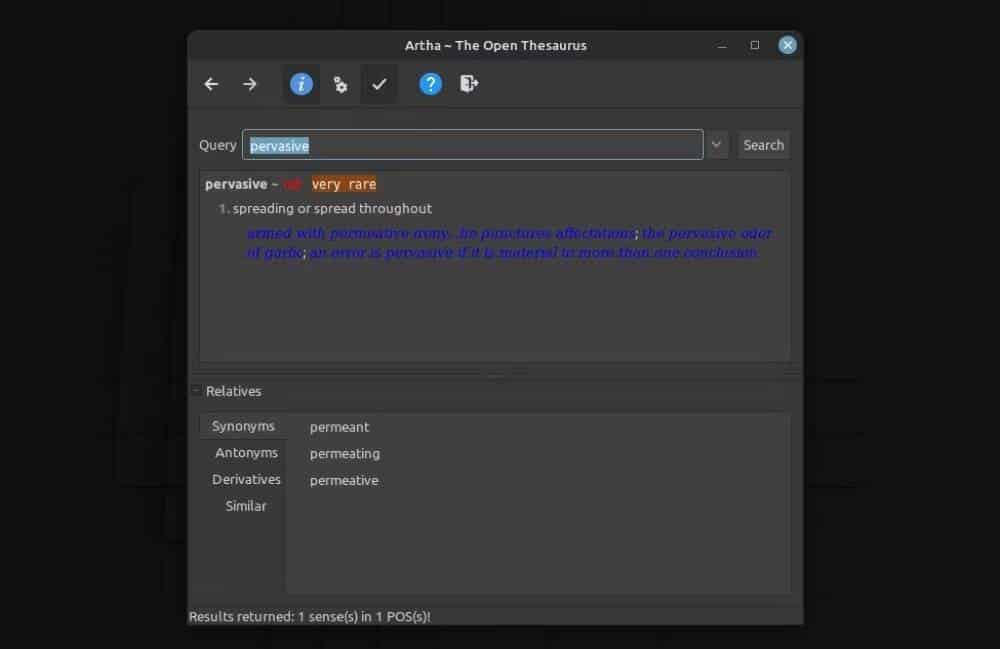Image resolution: width=1000 pixels, height=649 pixels.
Task: Open the query history dropdown
Action: click(716, 144)
